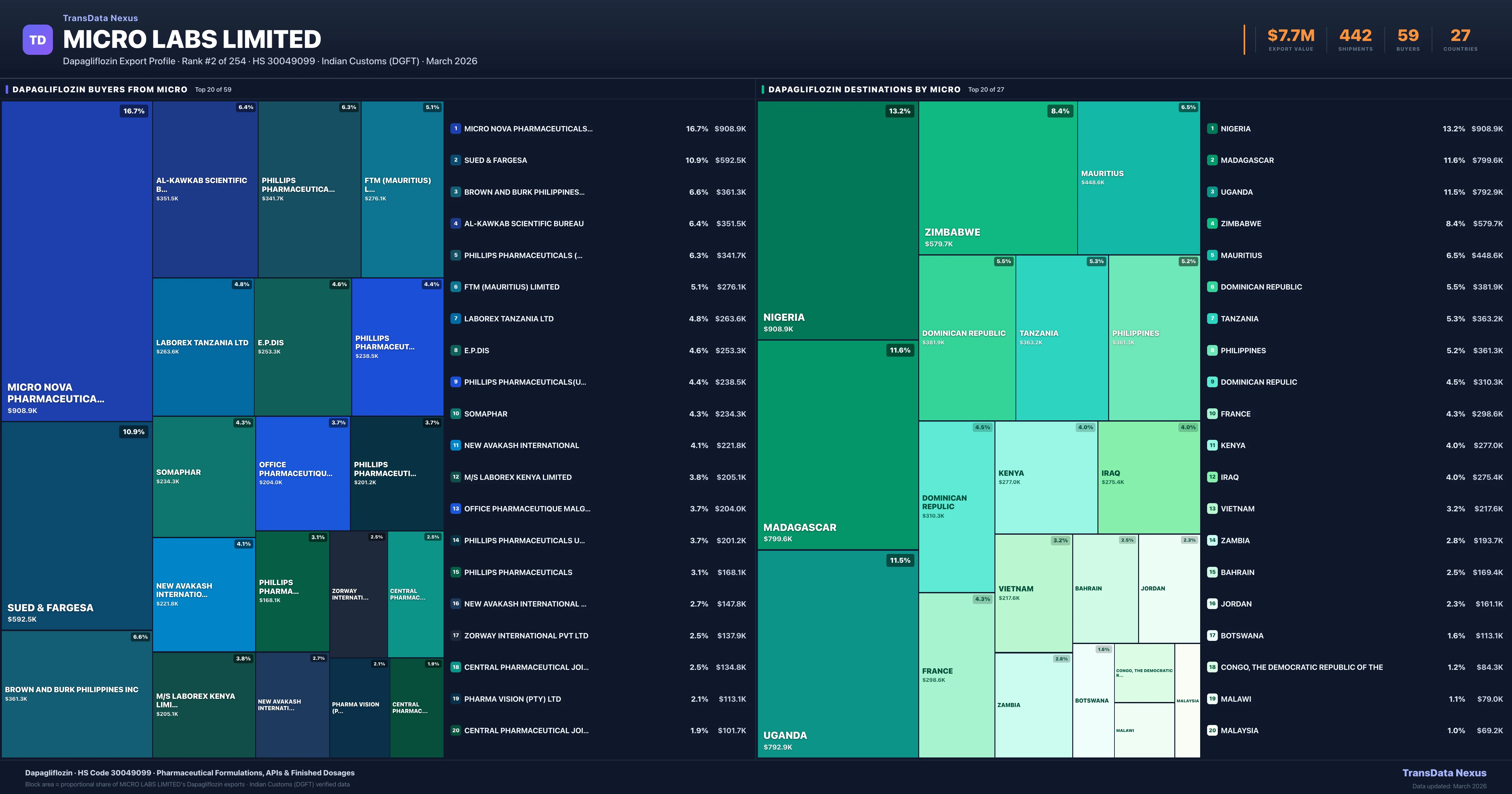Click the 8.4% badge on the ZIMBABWE block
The image size is (1512, 794).
tap(1060, 110)
